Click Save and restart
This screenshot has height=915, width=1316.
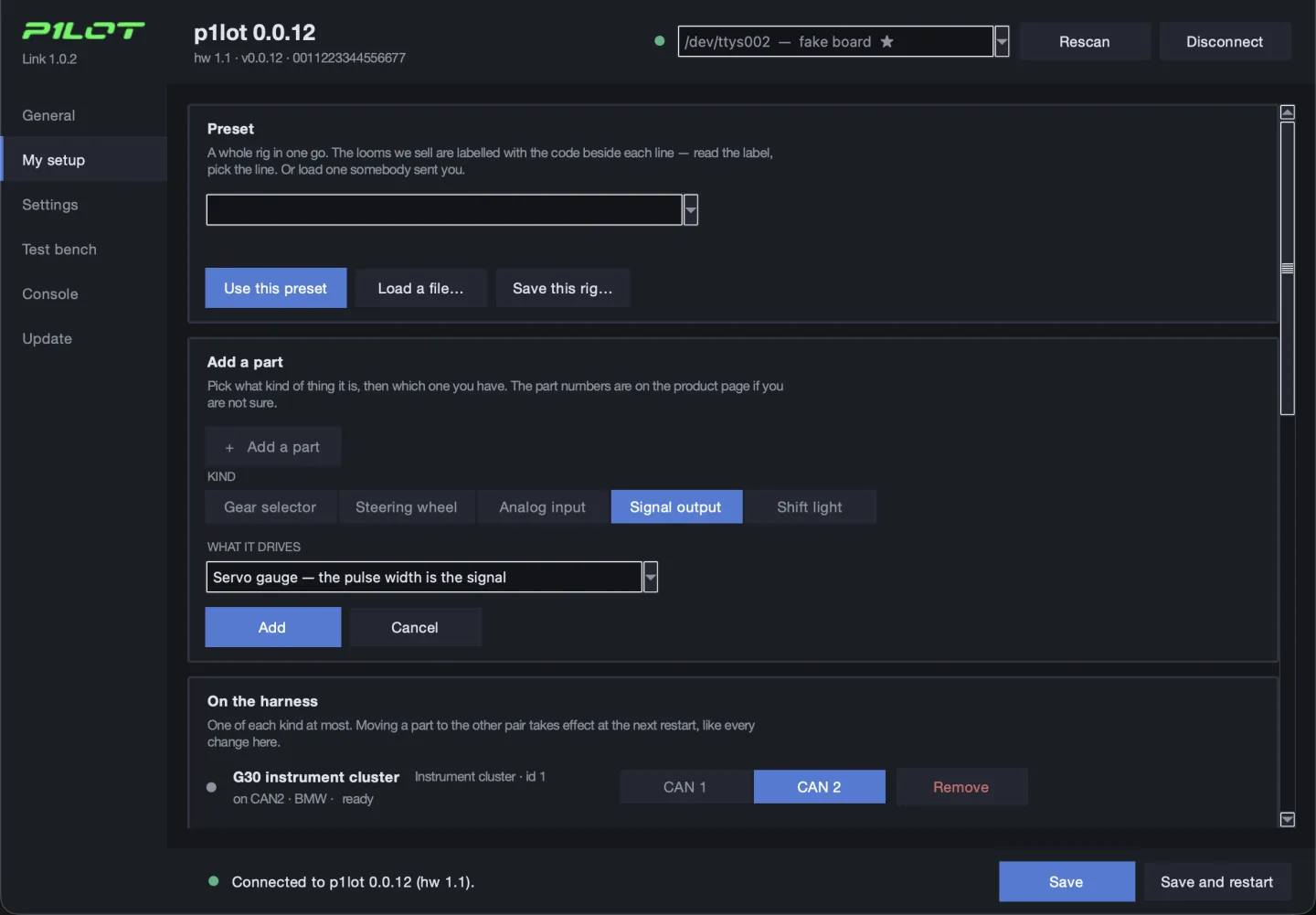point(1217,882)
